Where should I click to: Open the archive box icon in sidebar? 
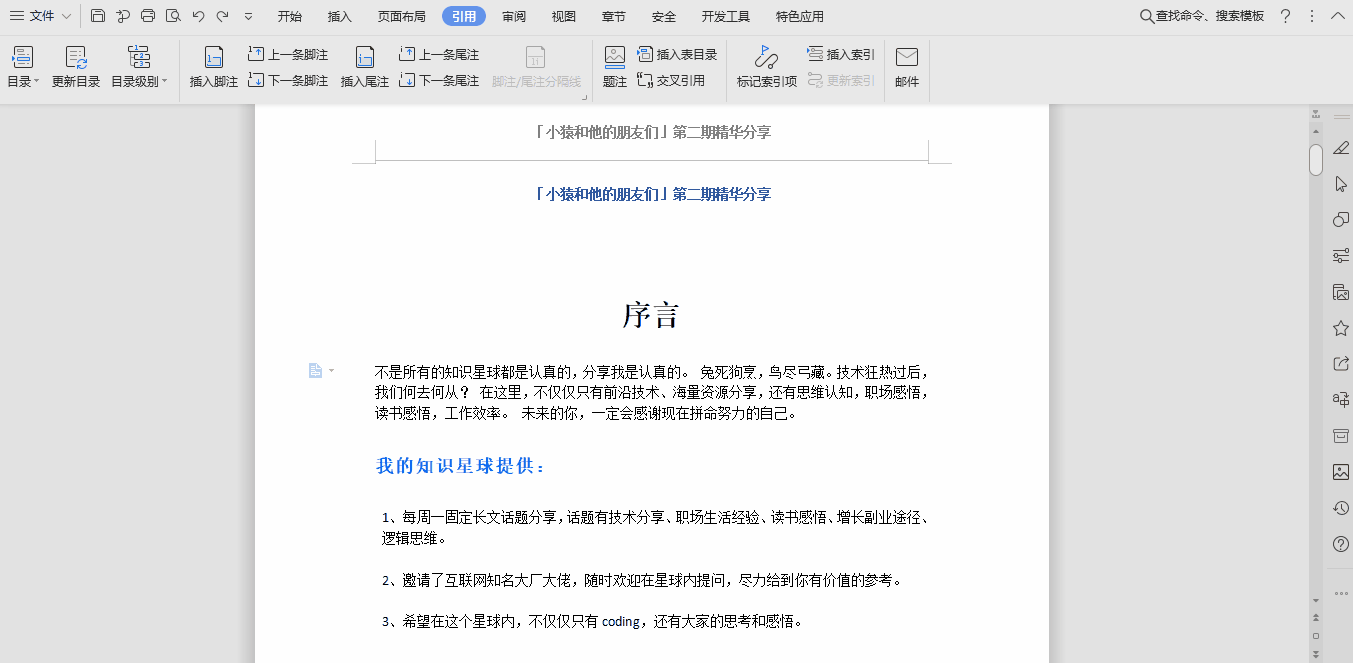(1341, 436)
